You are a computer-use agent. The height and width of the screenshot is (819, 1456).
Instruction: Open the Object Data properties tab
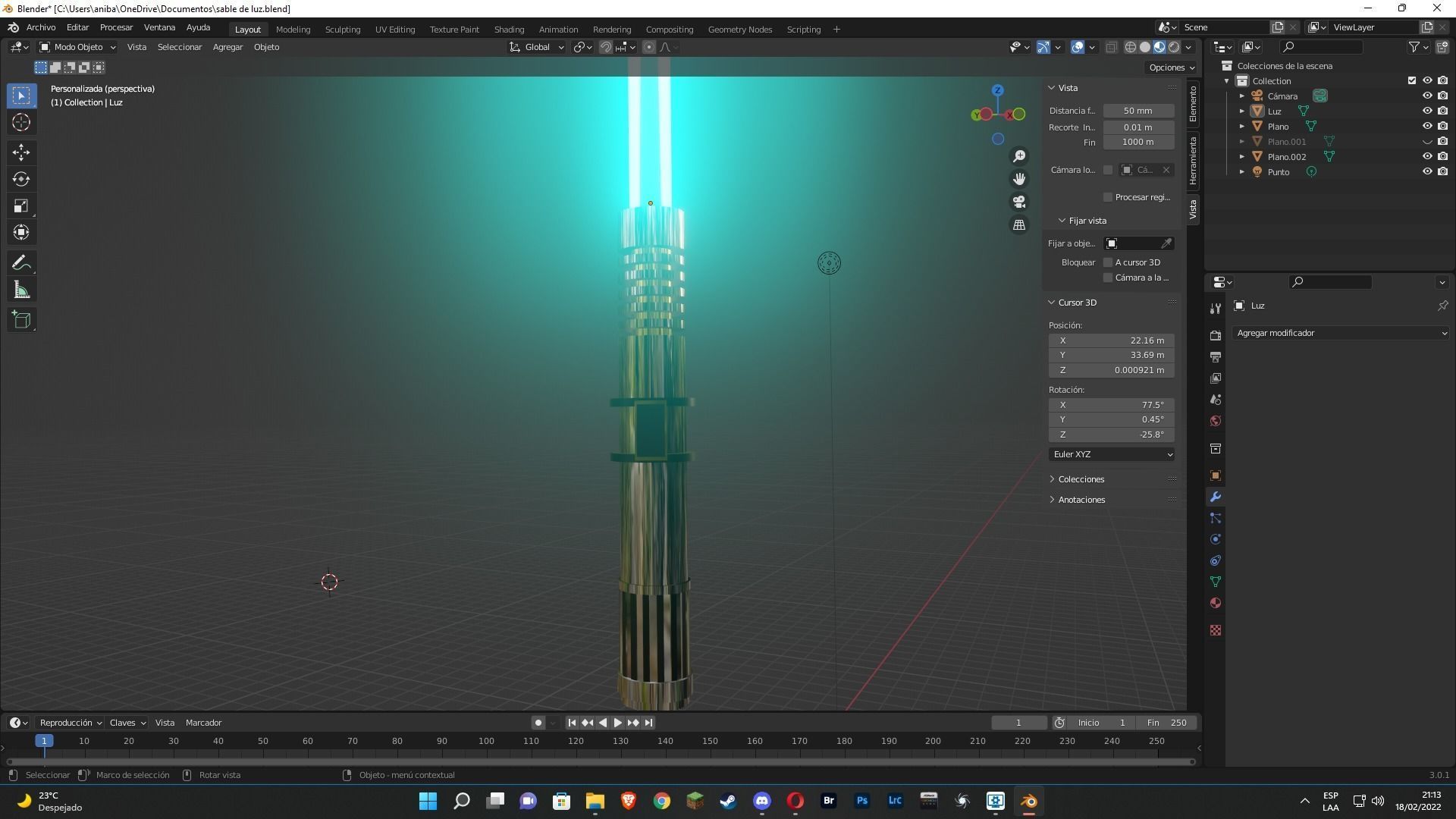tap(1216, 582)
